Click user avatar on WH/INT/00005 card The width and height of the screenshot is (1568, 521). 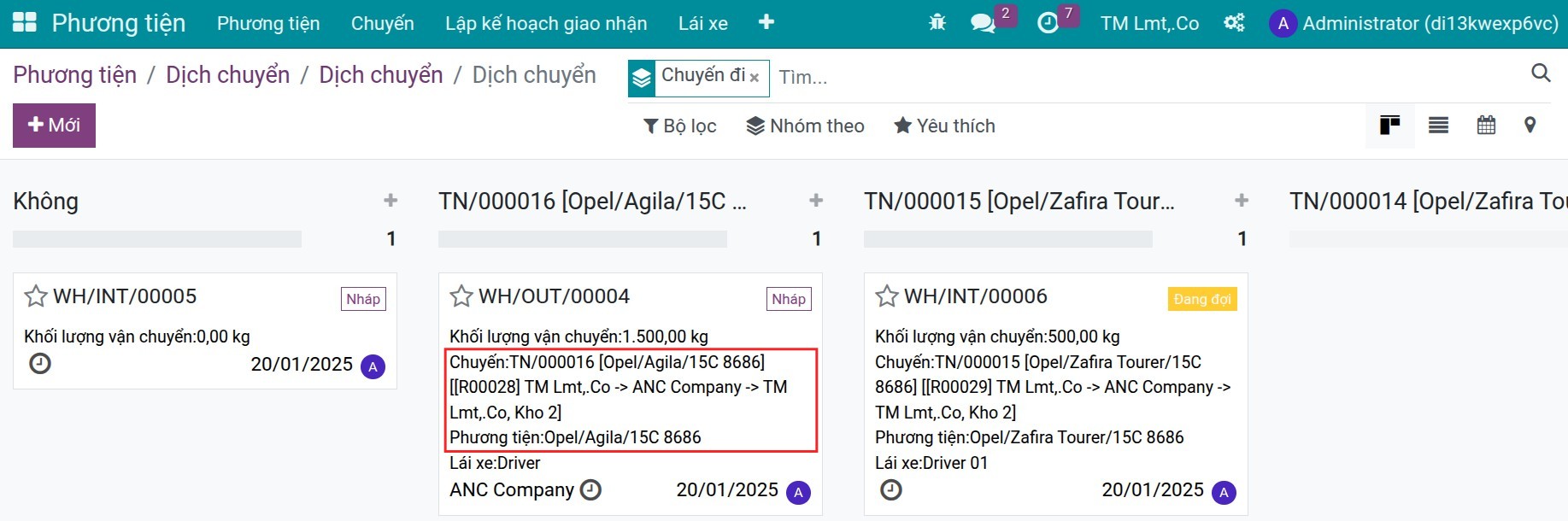pos(373,366)
